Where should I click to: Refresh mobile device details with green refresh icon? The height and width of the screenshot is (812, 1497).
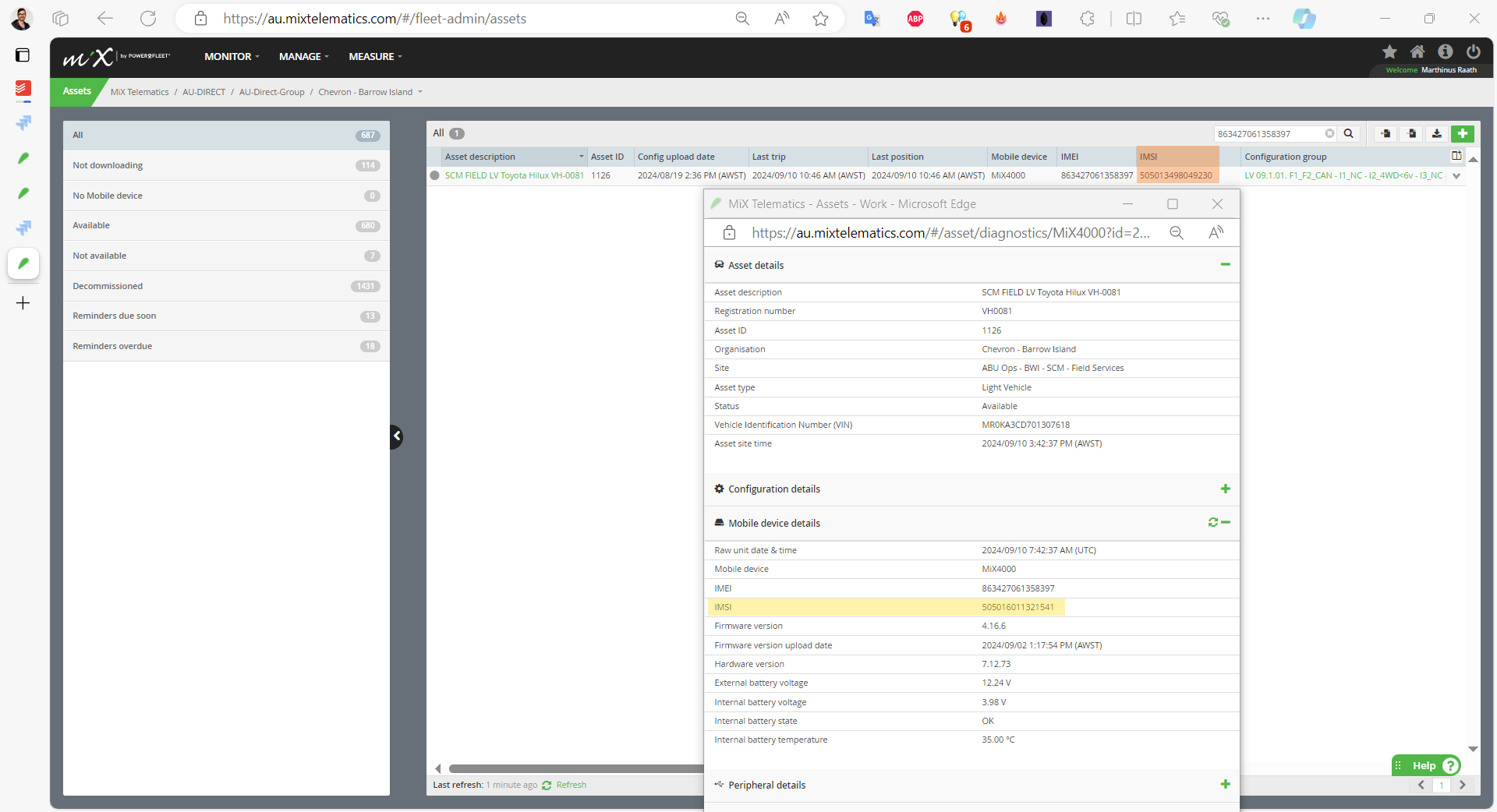pyautogui.click(x=1212, y=523)
